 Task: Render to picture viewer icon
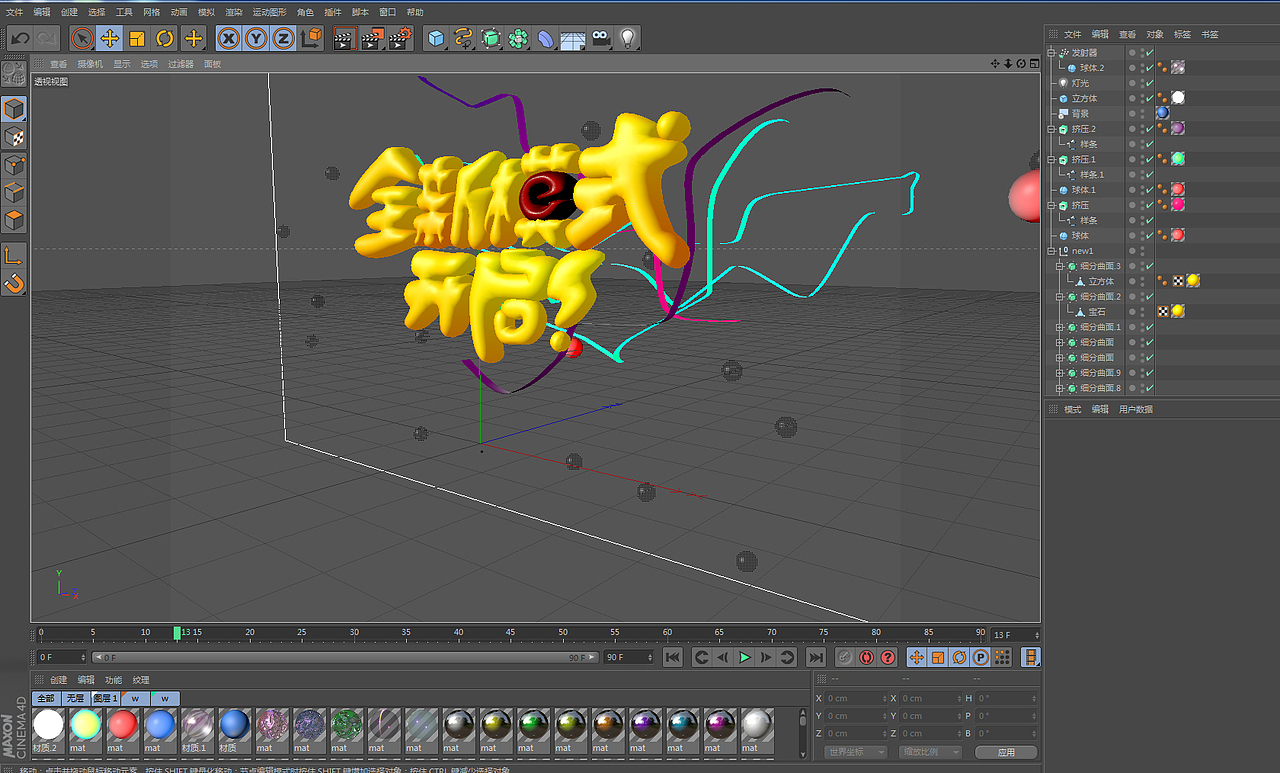(372, 39)
